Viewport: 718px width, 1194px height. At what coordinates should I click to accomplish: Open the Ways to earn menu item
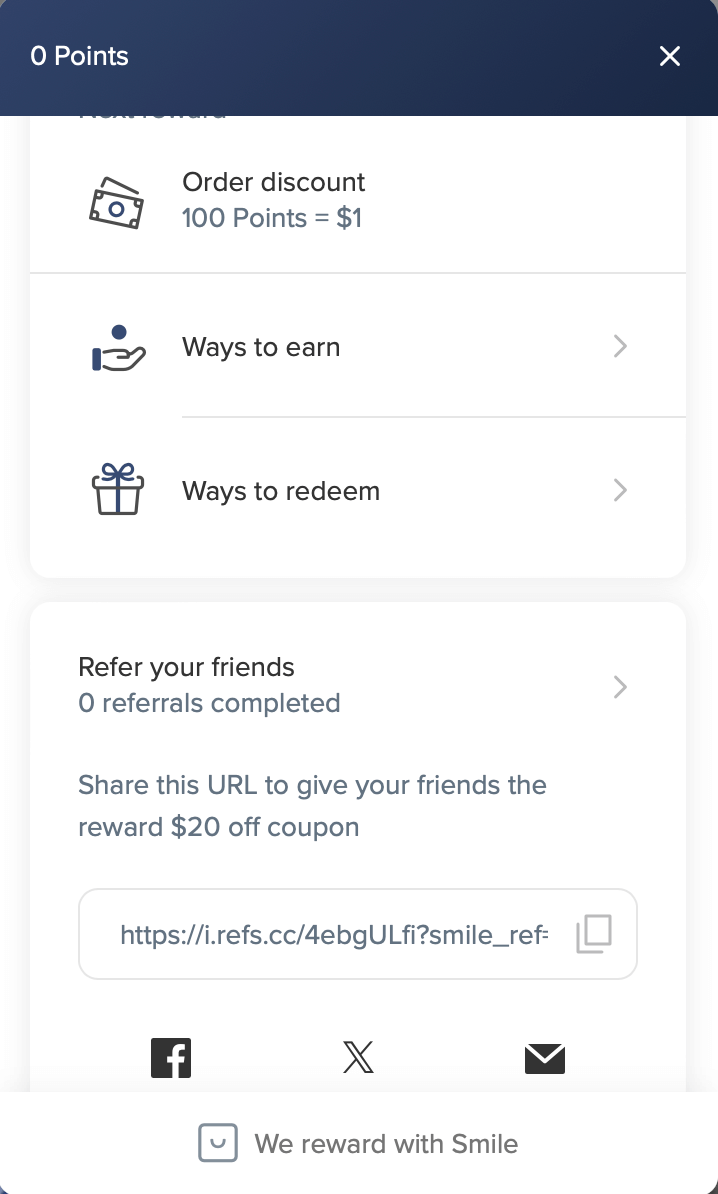pyautogui.click(x=261, y=347)
